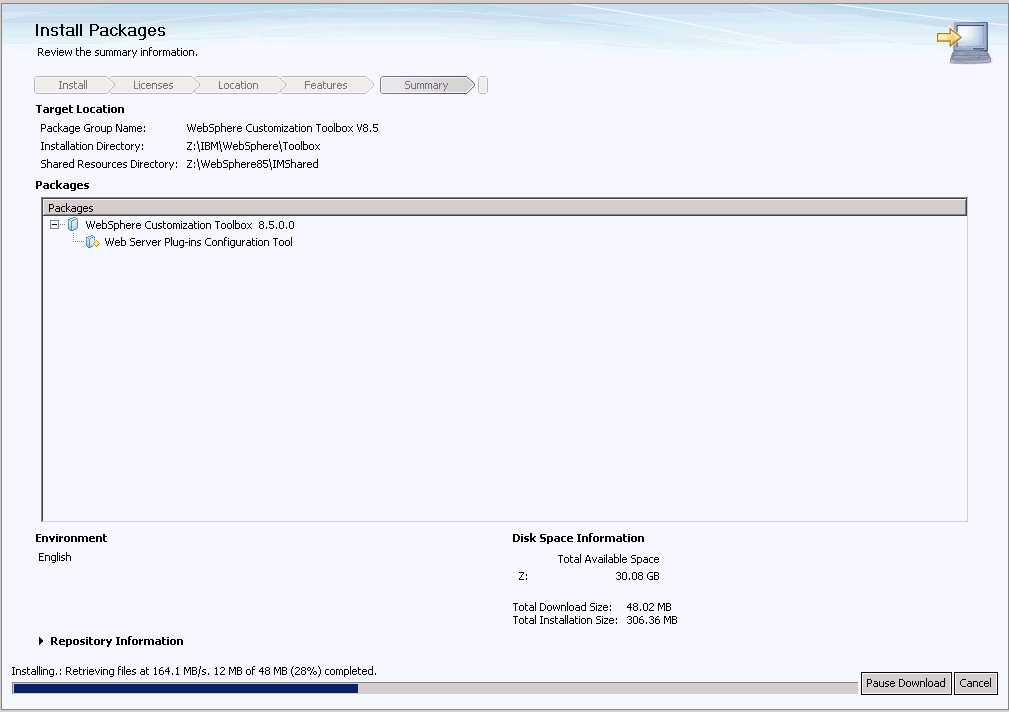
Task: Click the Z: drive label
Action: point(523,576)
